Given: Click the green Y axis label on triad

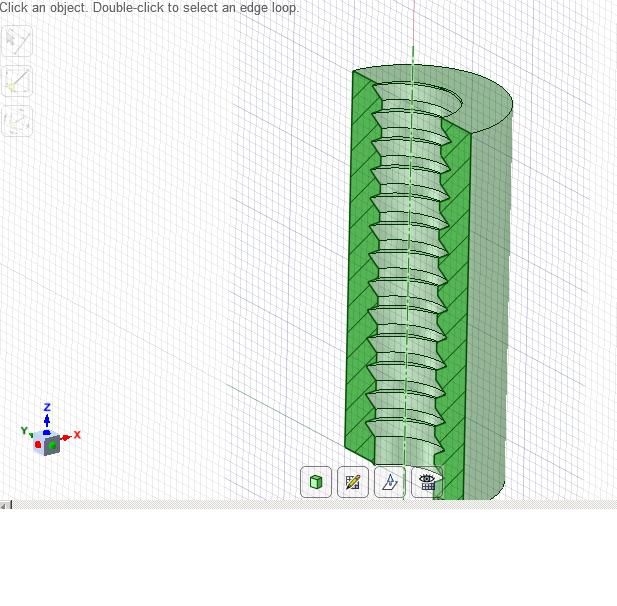Looking at the screenshot, I should pos(24,430).
